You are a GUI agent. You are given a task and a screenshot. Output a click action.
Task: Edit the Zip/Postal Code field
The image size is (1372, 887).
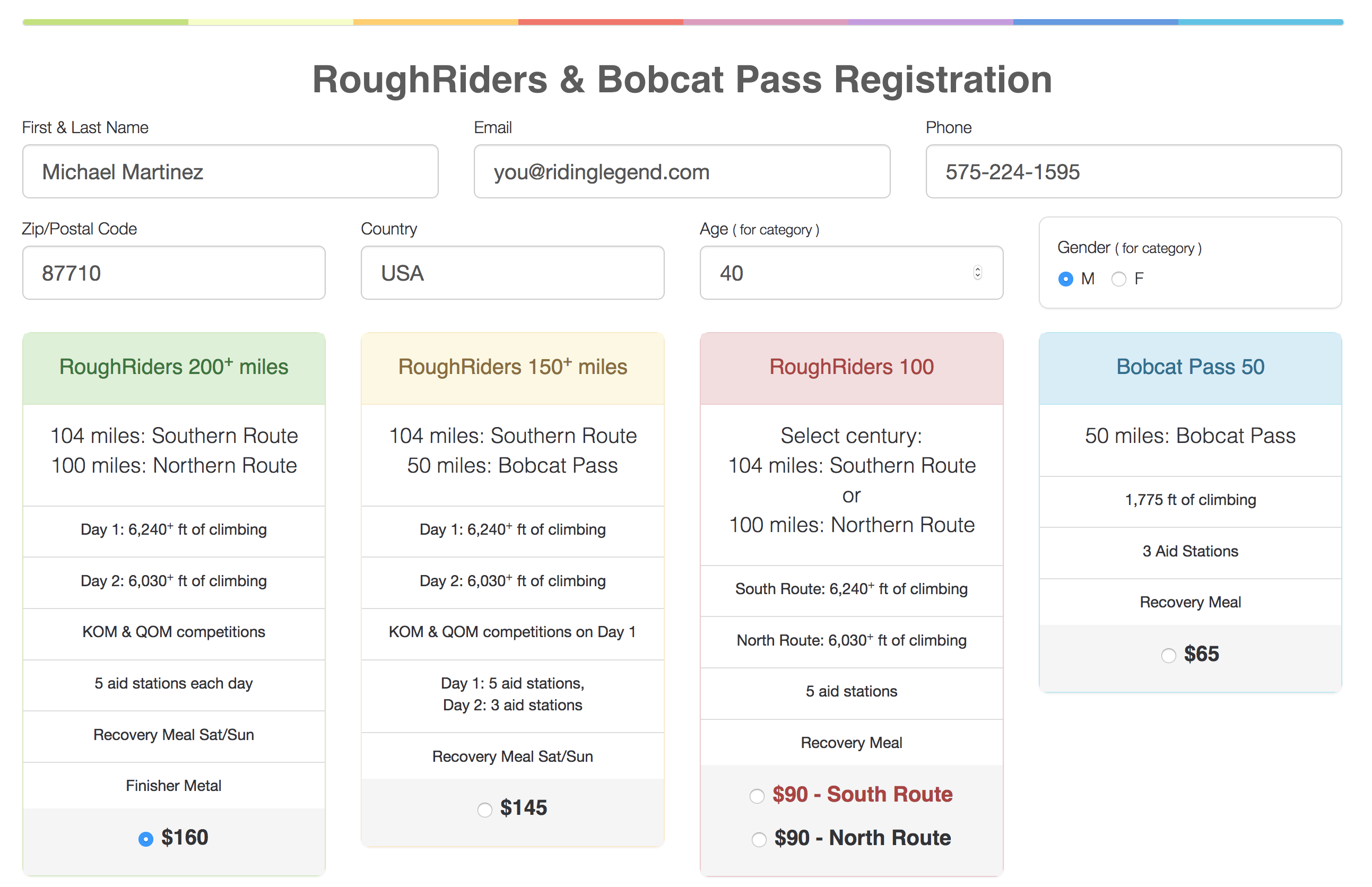[x=173, y=273]
